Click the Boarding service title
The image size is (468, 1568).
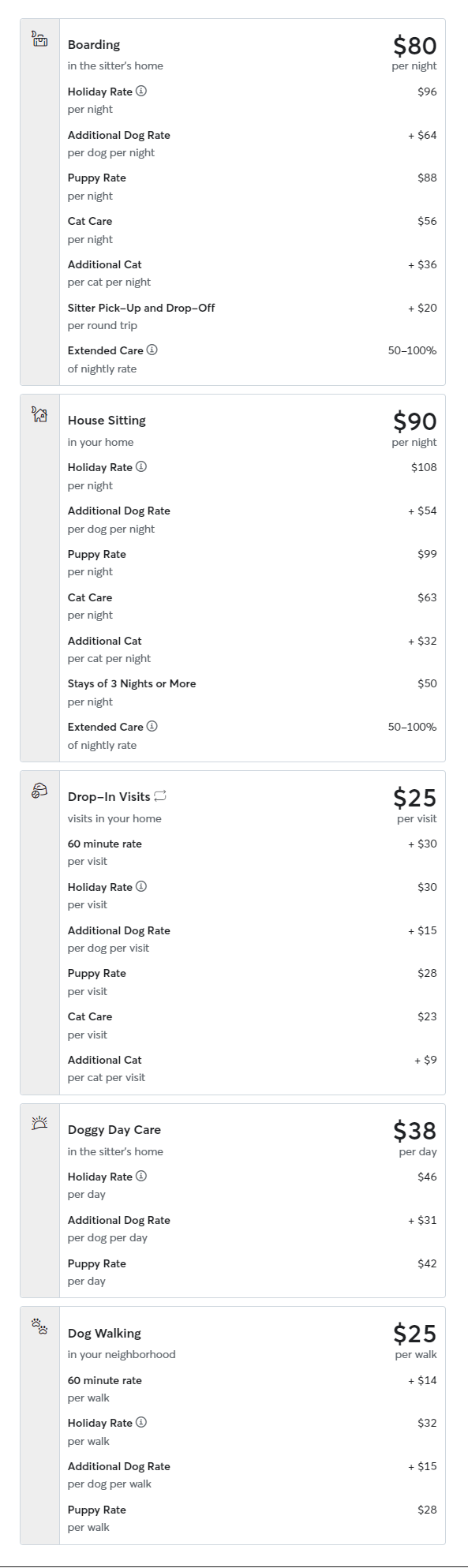coord(94,45)
